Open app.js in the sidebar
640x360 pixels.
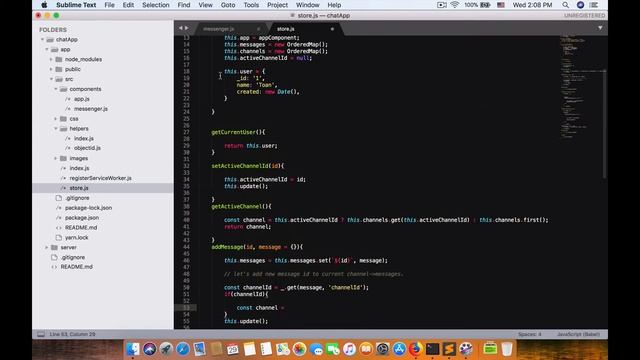[x=82, y=99]
